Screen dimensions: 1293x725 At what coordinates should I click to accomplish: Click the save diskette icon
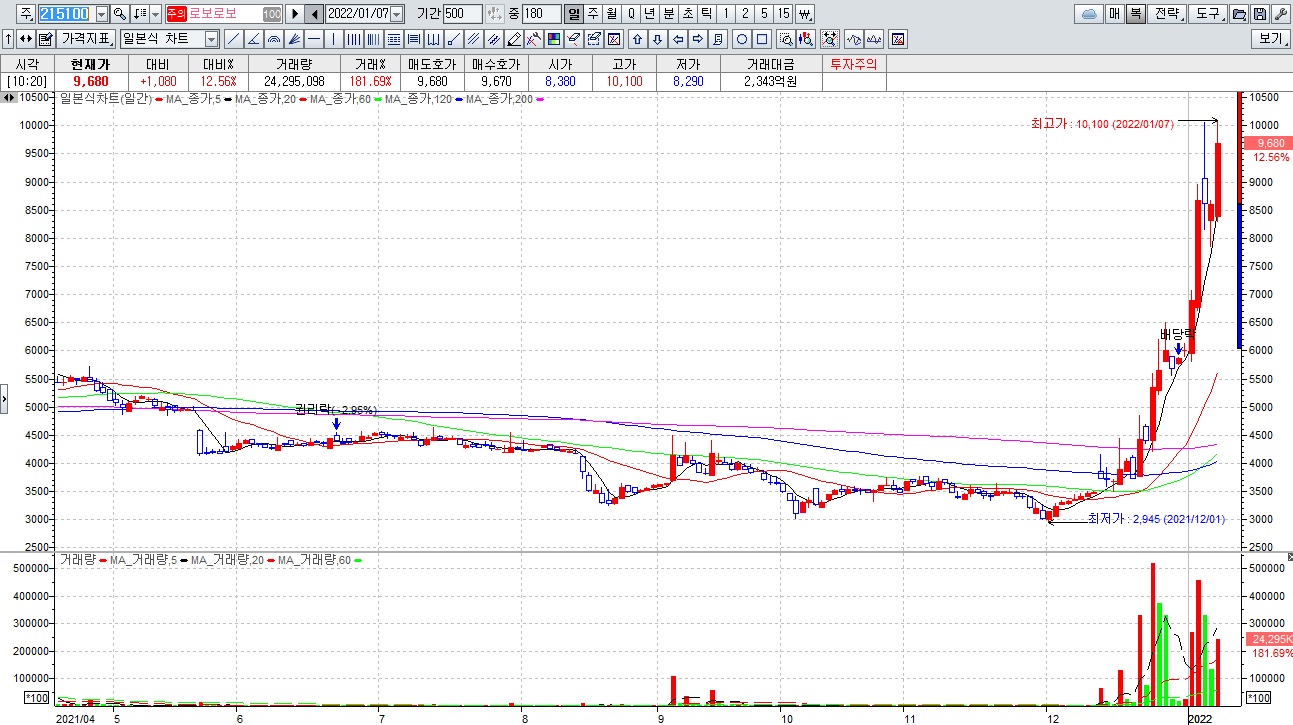tap(1260, 14)
